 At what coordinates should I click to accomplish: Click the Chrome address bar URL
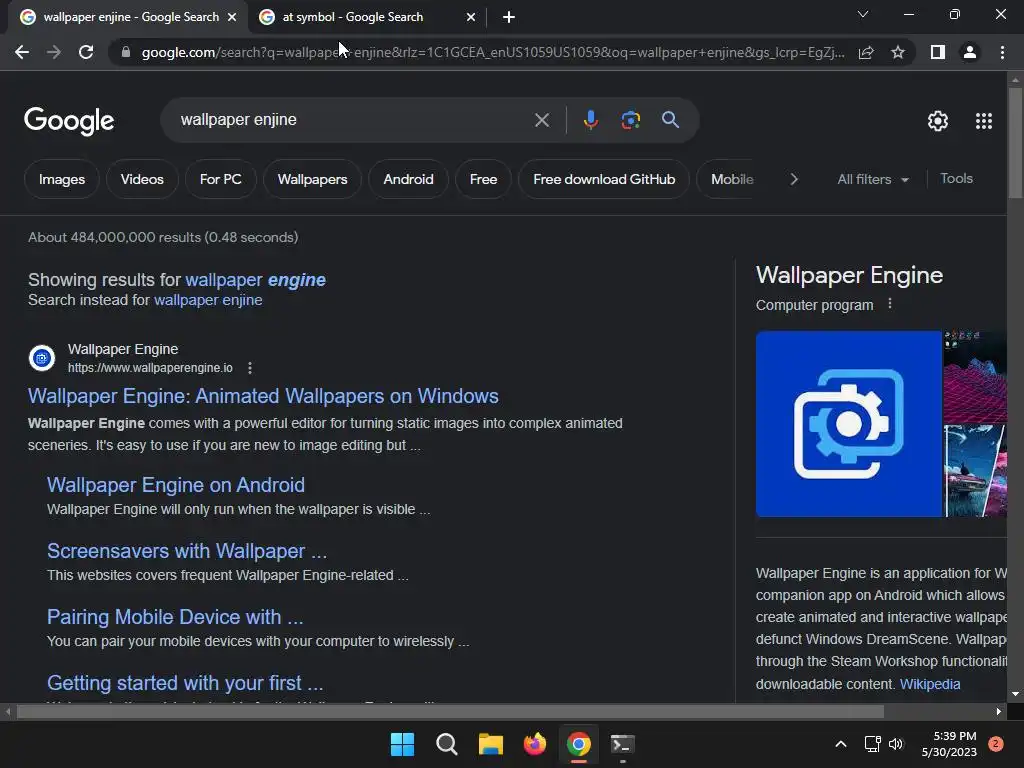(x=492, y=52)
